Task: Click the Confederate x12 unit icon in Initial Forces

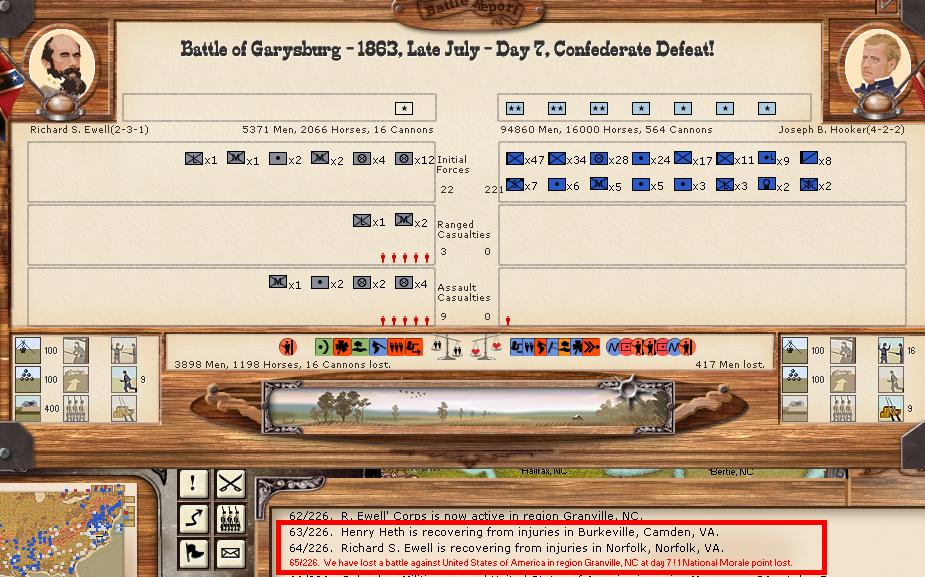Action: (404, 159)
